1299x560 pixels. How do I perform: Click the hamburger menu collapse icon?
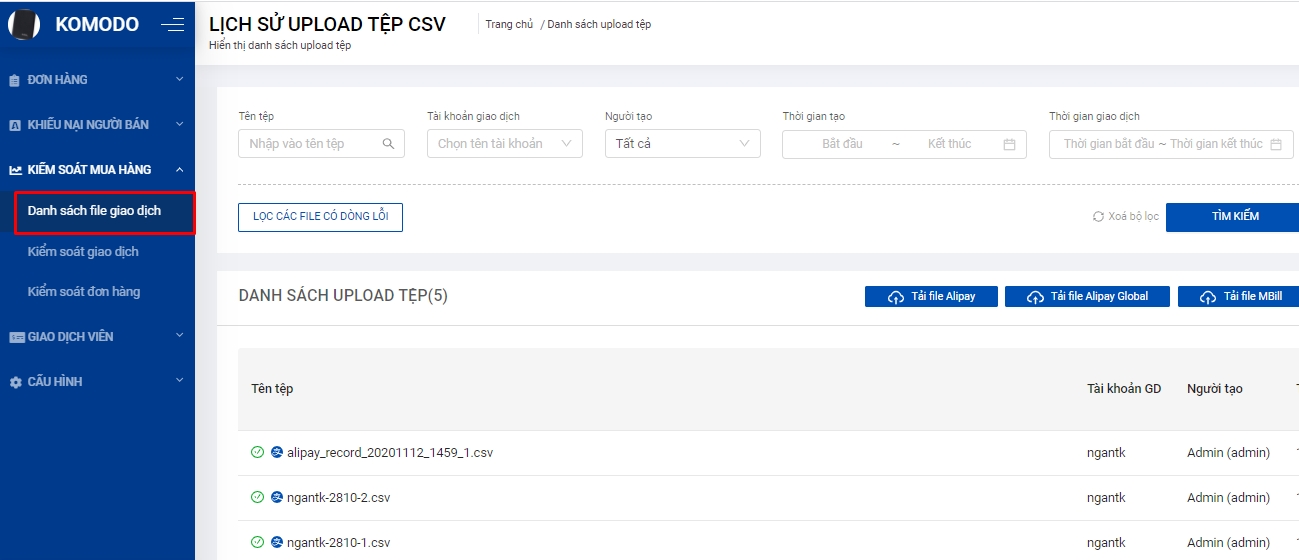point(172,25)
